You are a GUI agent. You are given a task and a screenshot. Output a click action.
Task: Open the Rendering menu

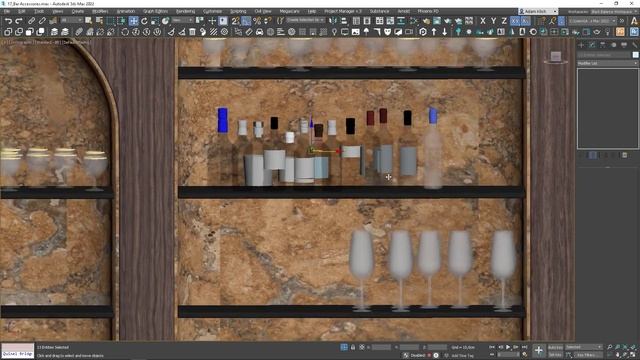point(185,11)
